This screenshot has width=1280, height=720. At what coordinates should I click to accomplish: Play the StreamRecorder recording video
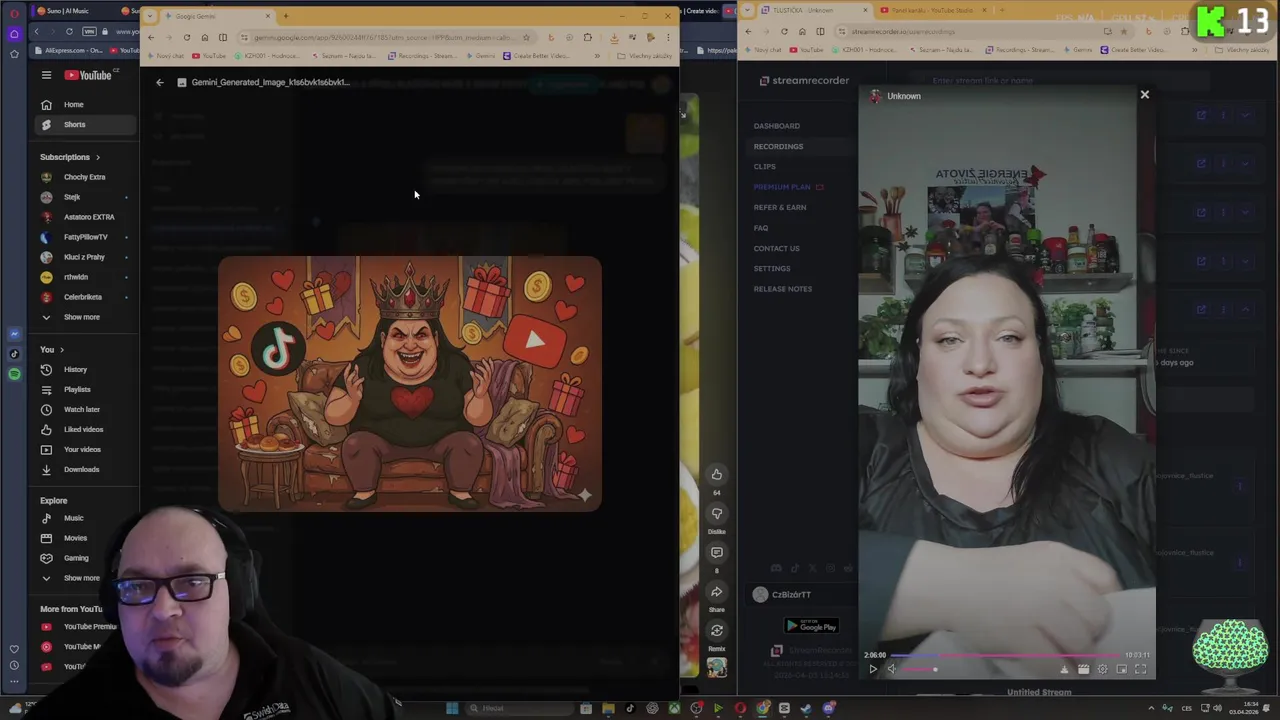coord(873,669)
